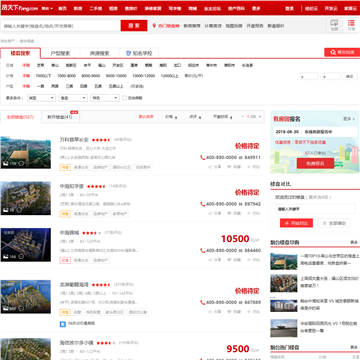The width and height of the screenshot is (360, 360).
Task: Open the middle dropdown in more conditions row
Action: [73, 98]
